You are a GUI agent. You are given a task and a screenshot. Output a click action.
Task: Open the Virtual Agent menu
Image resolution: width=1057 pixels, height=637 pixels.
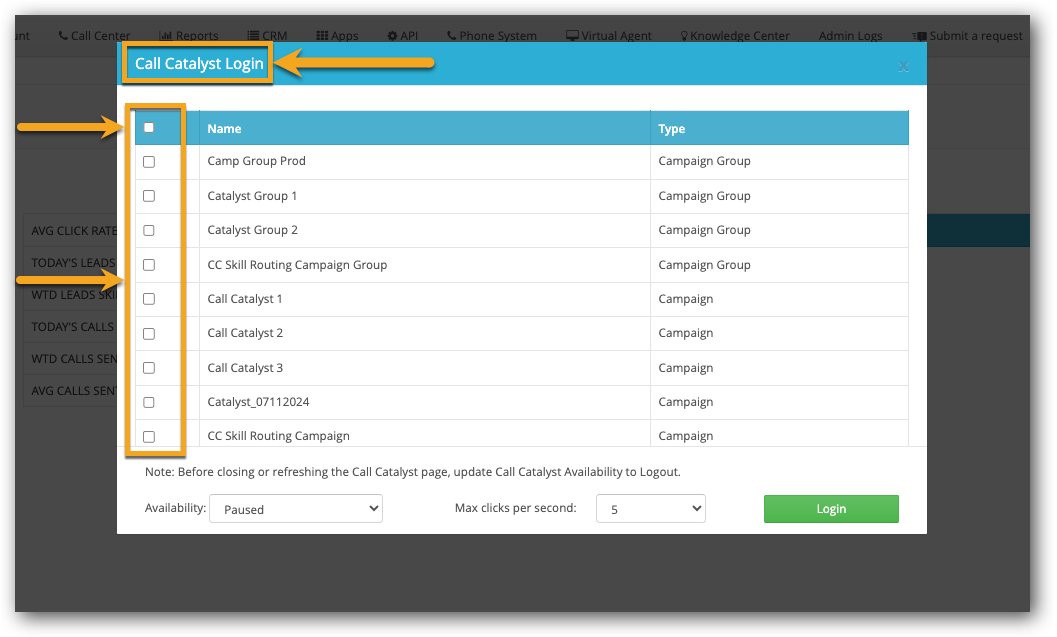(x=609, y=36)
